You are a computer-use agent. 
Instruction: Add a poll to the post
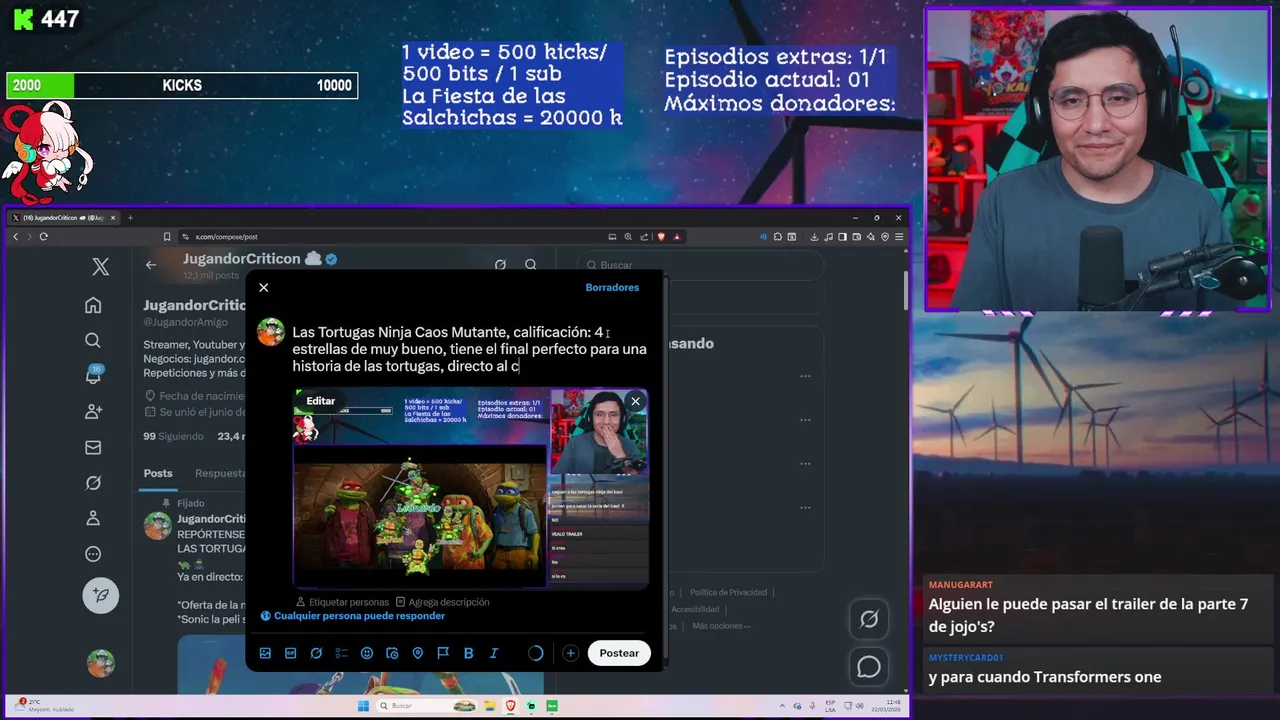pos(341,653)
